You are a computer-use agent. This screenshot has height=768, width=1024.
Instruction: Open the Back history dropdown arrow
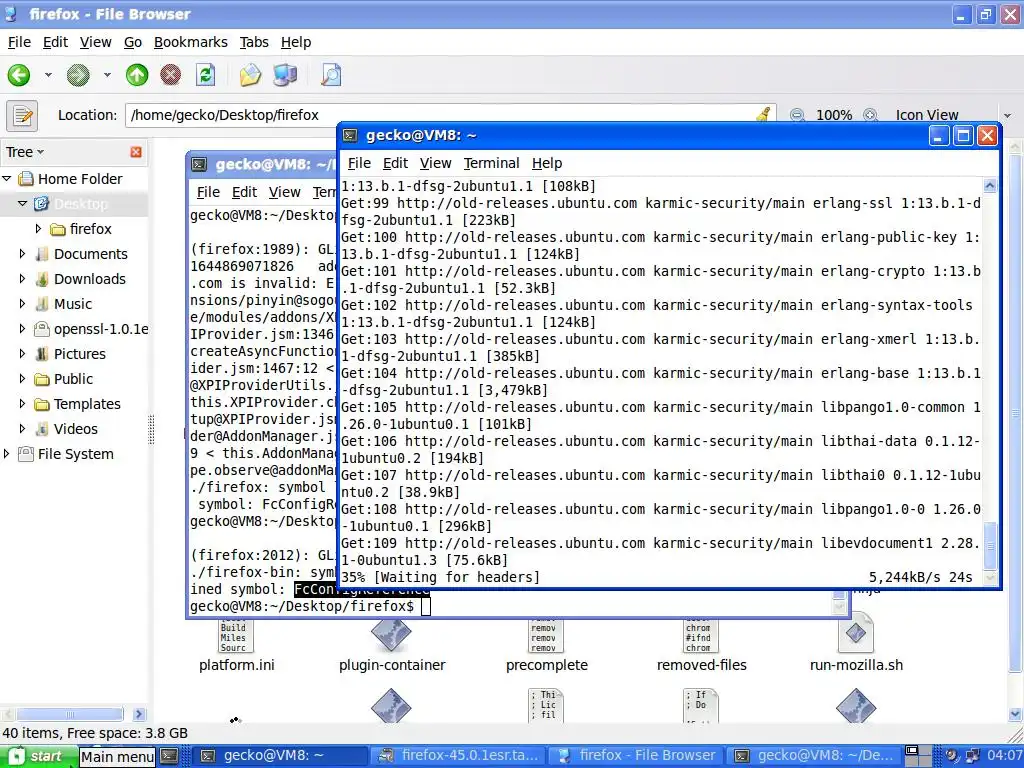click(x=48, y=75)
